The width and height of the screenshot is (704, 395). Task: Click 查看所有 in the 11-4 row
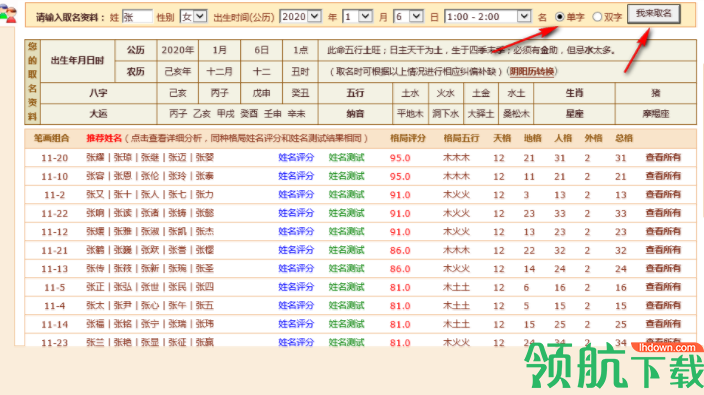click(x=663, y=306)
